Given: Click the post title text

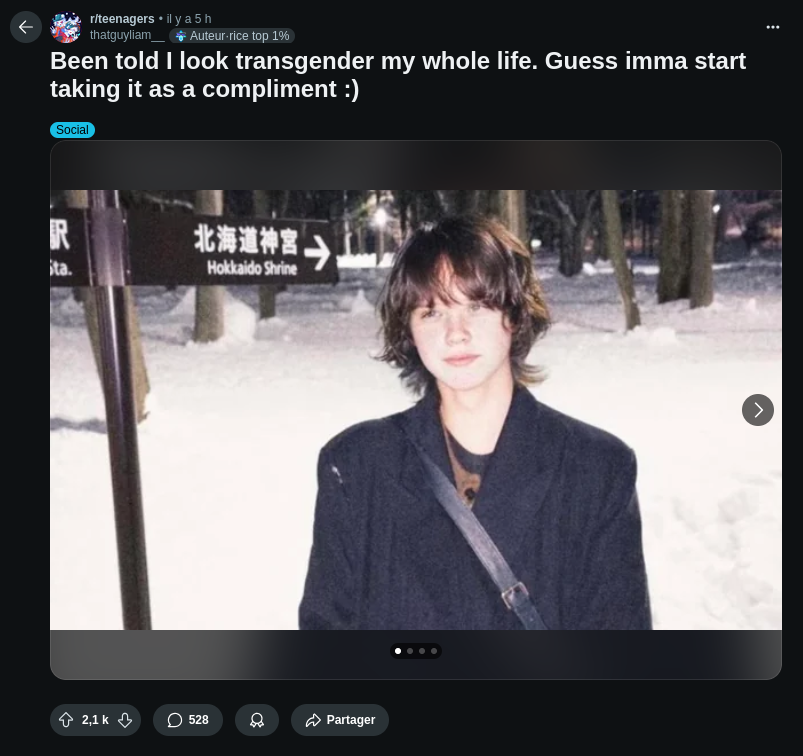Looking at the screenshot, I should [398, 75].
